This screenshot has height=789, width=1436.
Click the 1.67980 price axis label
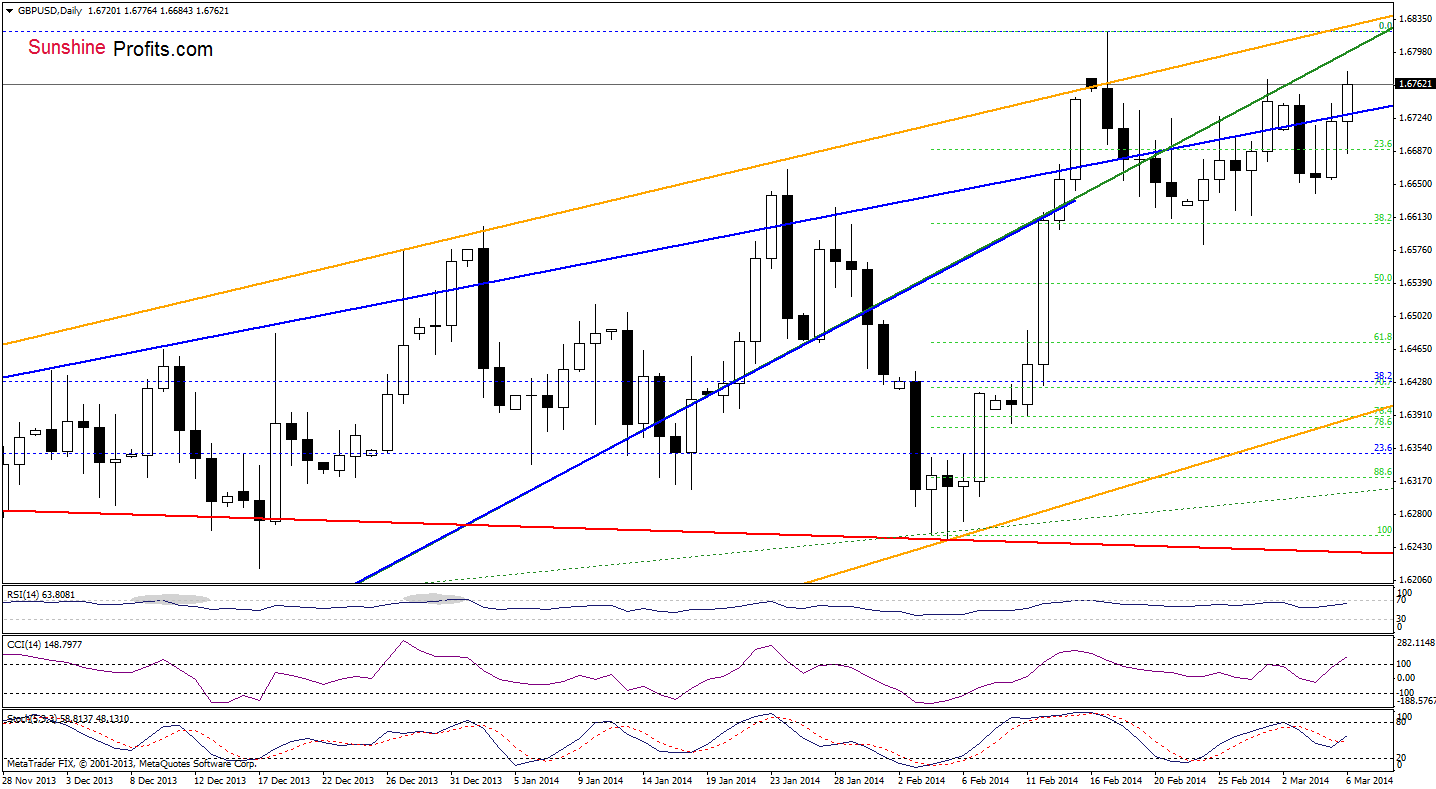[x=1415, y=52]
